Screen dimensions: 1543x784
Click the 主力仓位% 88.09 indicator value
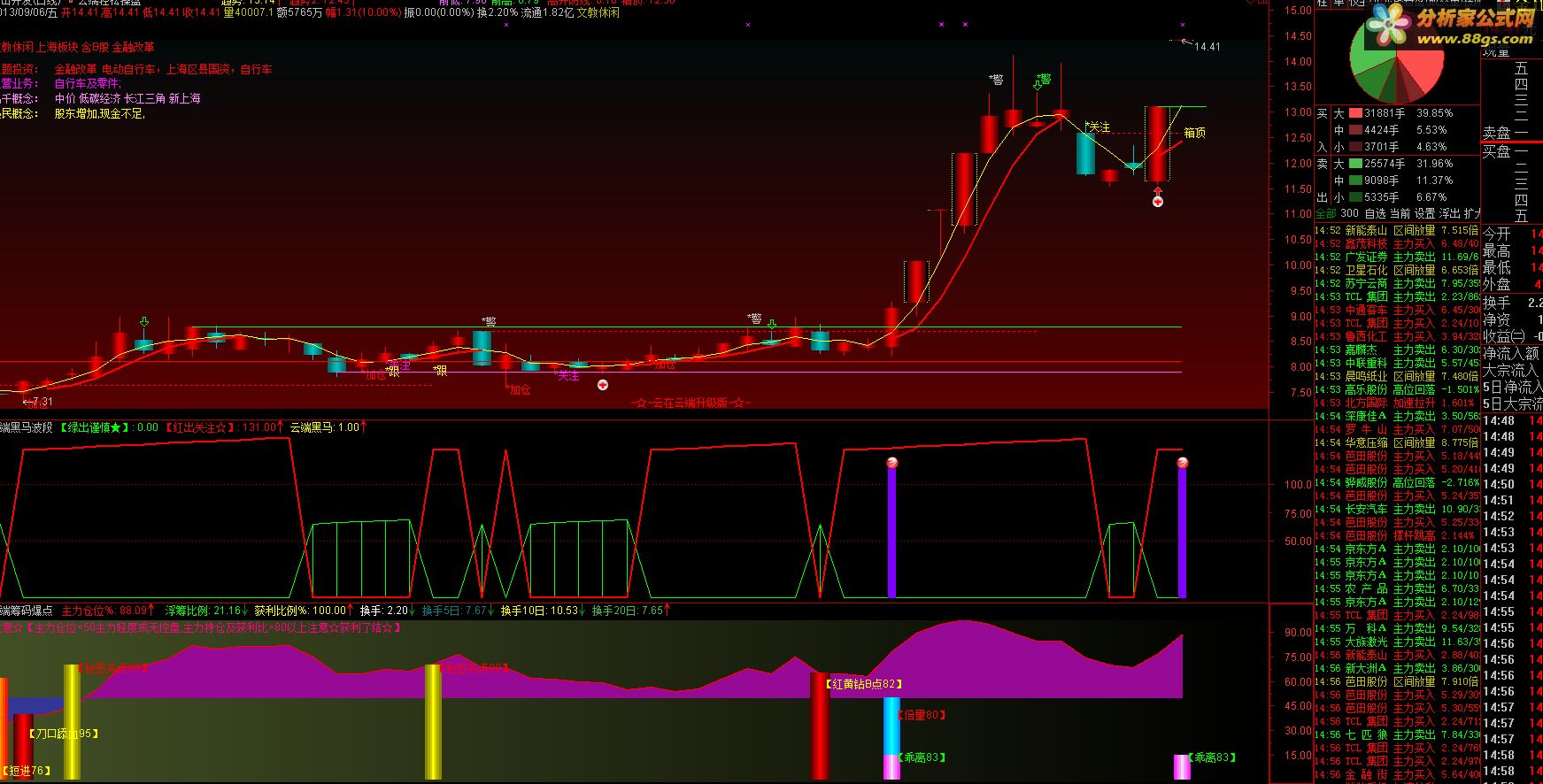(x=108, y=611)
